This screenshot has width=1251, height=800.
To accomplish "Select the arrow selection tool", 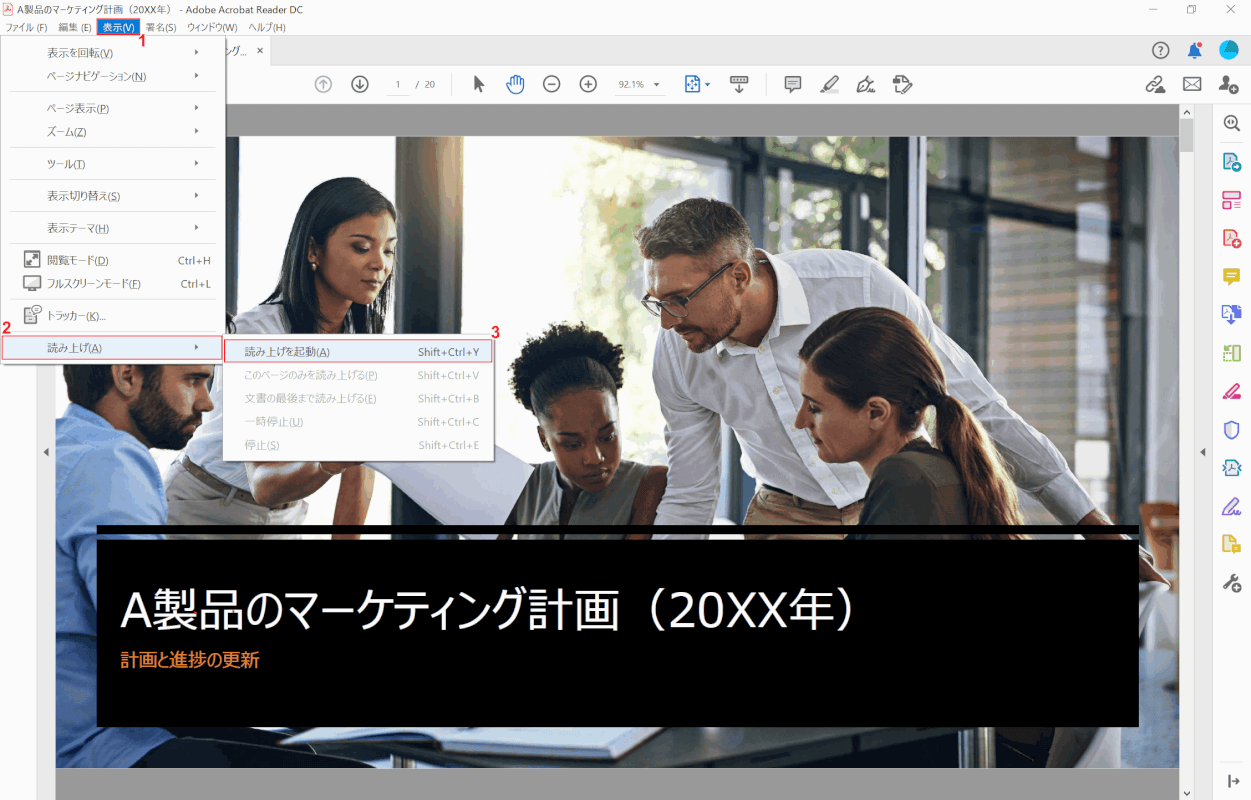I will 476,84.
